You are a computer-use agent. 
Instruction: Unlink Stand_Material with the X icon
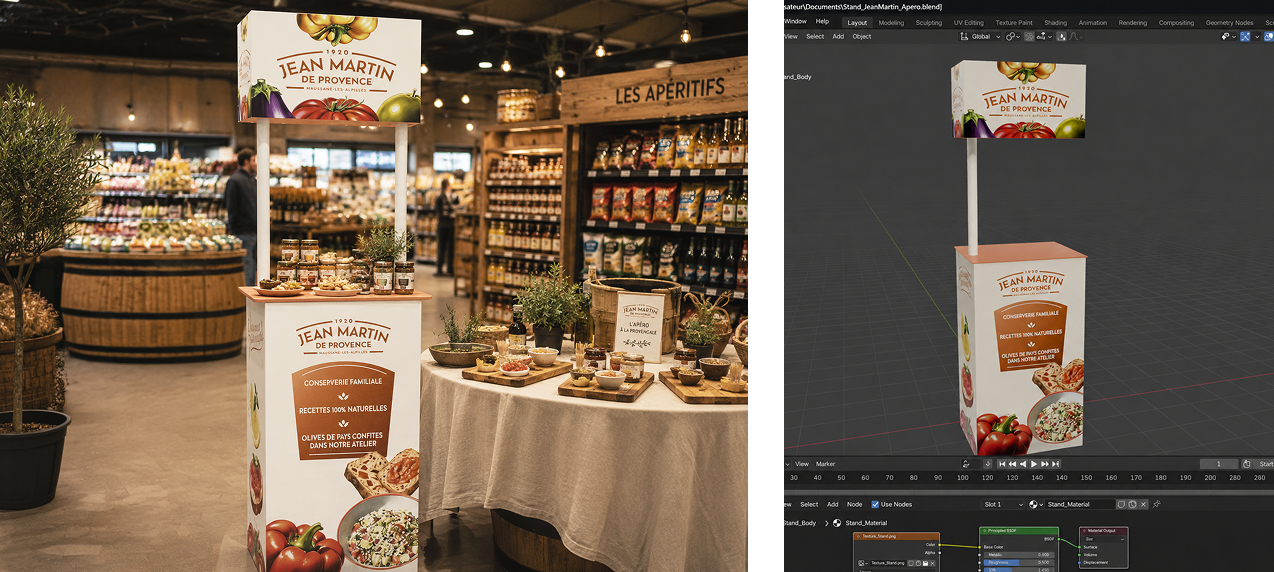click(1143, 504)
